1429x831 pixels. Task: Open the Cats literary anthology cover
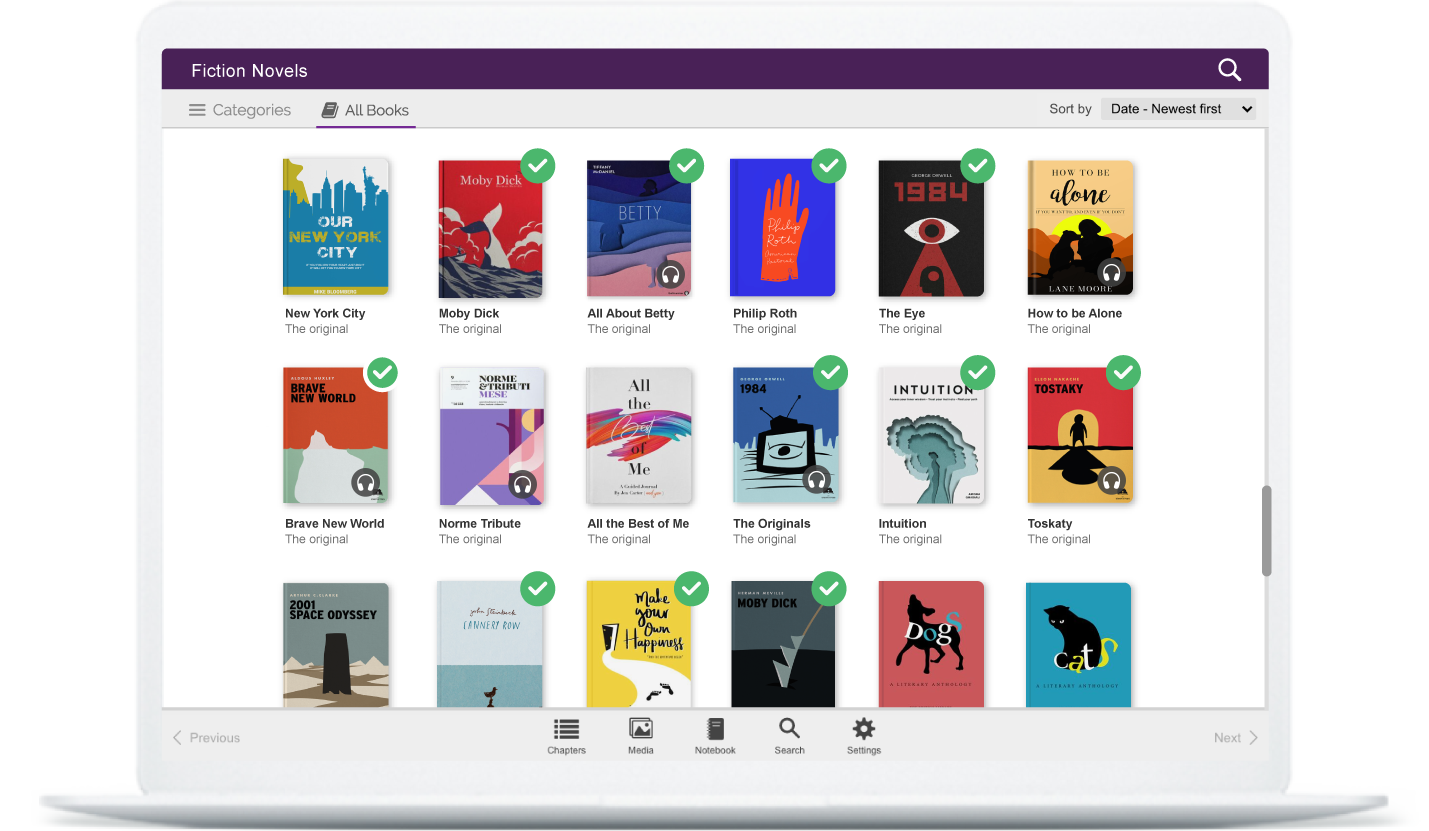click(x=1078, y=645)
